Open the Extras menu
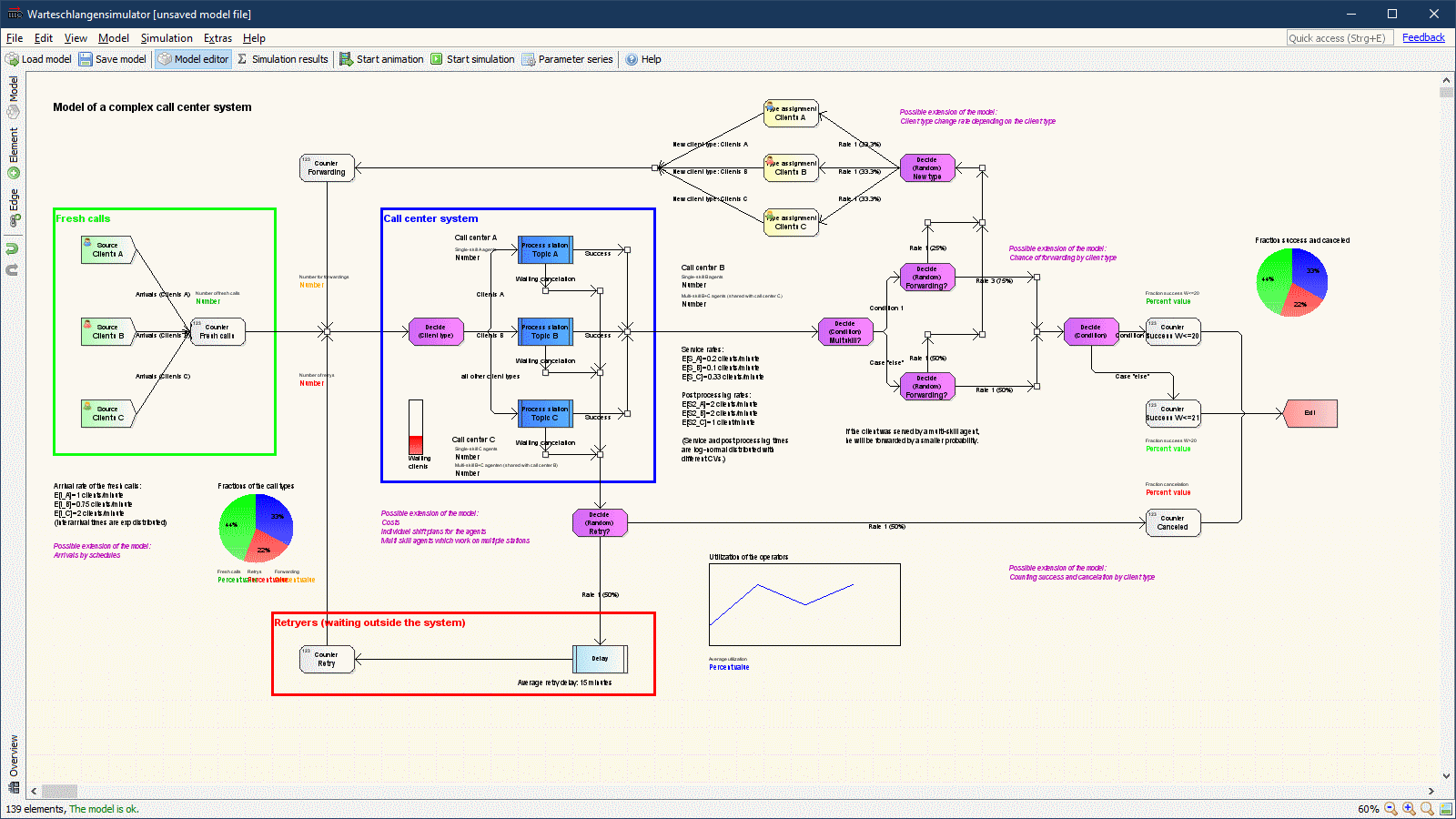The image size is (1456, 819). pos(217,38)
